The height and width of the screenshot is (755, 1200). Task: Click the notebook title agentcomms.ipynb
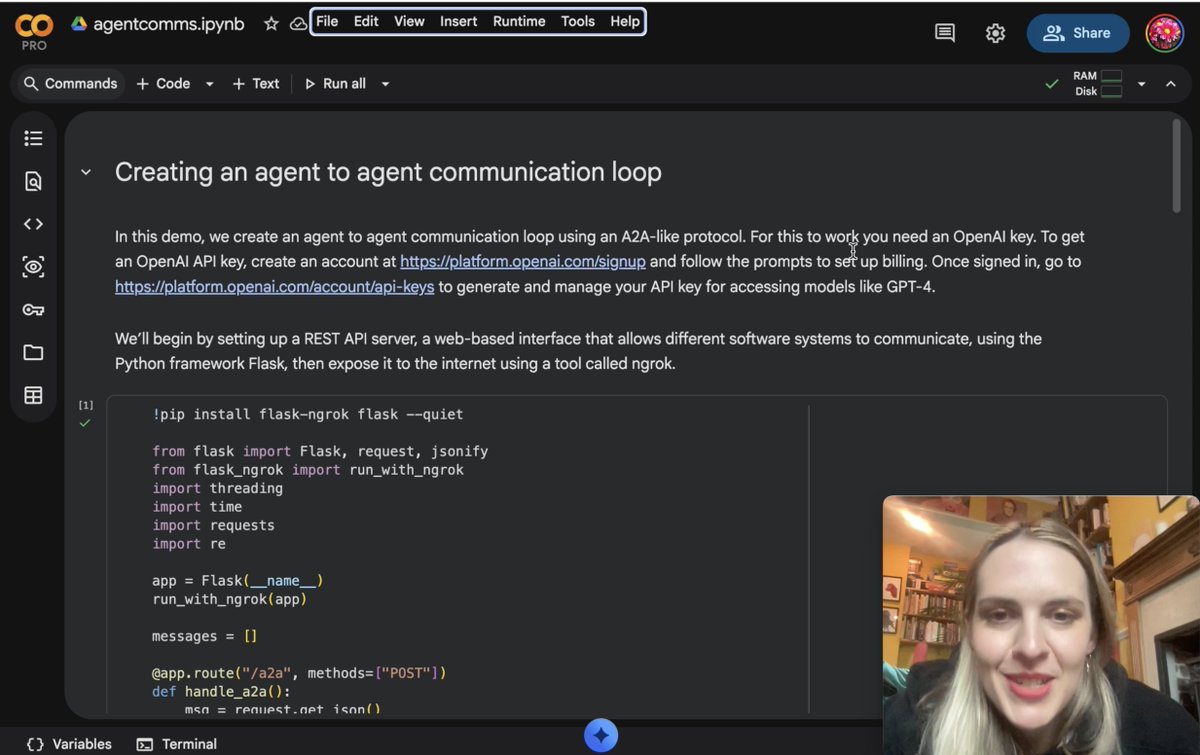tap(169, 24)
